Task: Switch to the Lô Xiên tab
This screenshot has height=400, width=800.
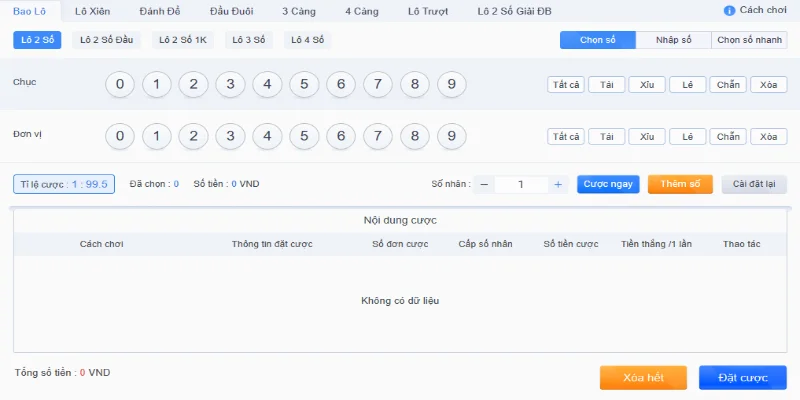Action: [92, 11]
